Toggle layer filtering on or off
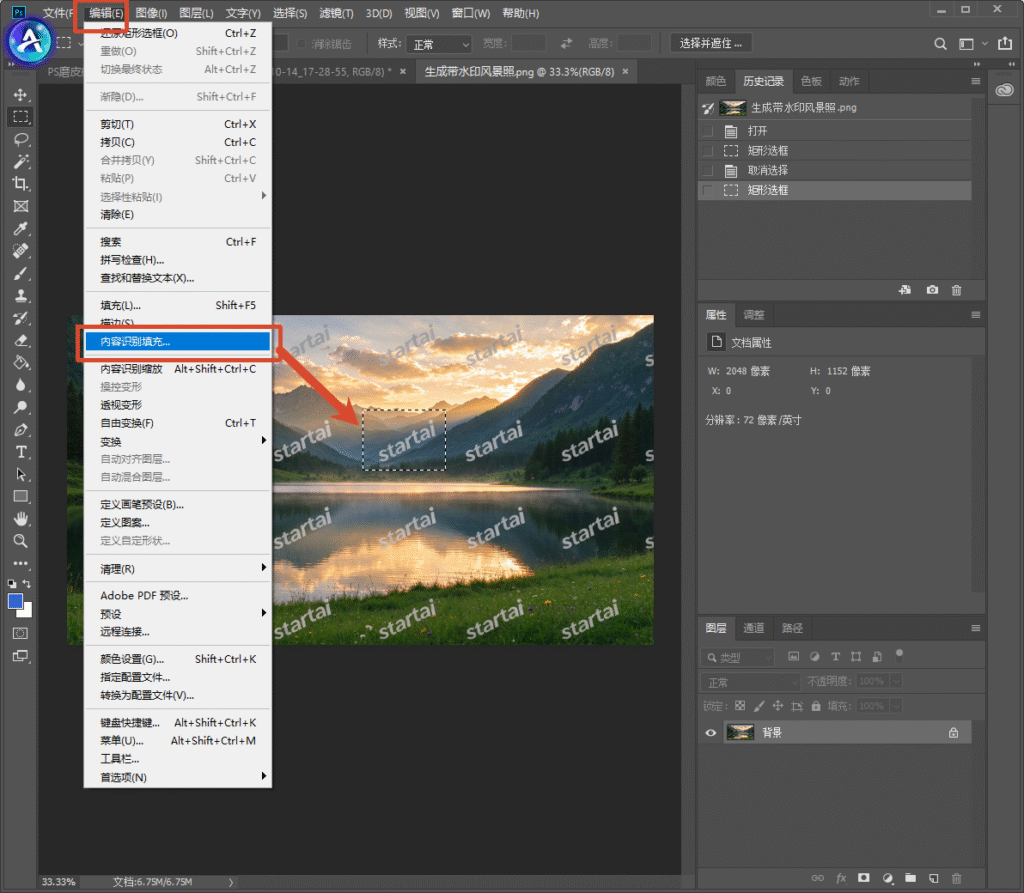This screenshot has height=893, width=1024. [899, 654]
